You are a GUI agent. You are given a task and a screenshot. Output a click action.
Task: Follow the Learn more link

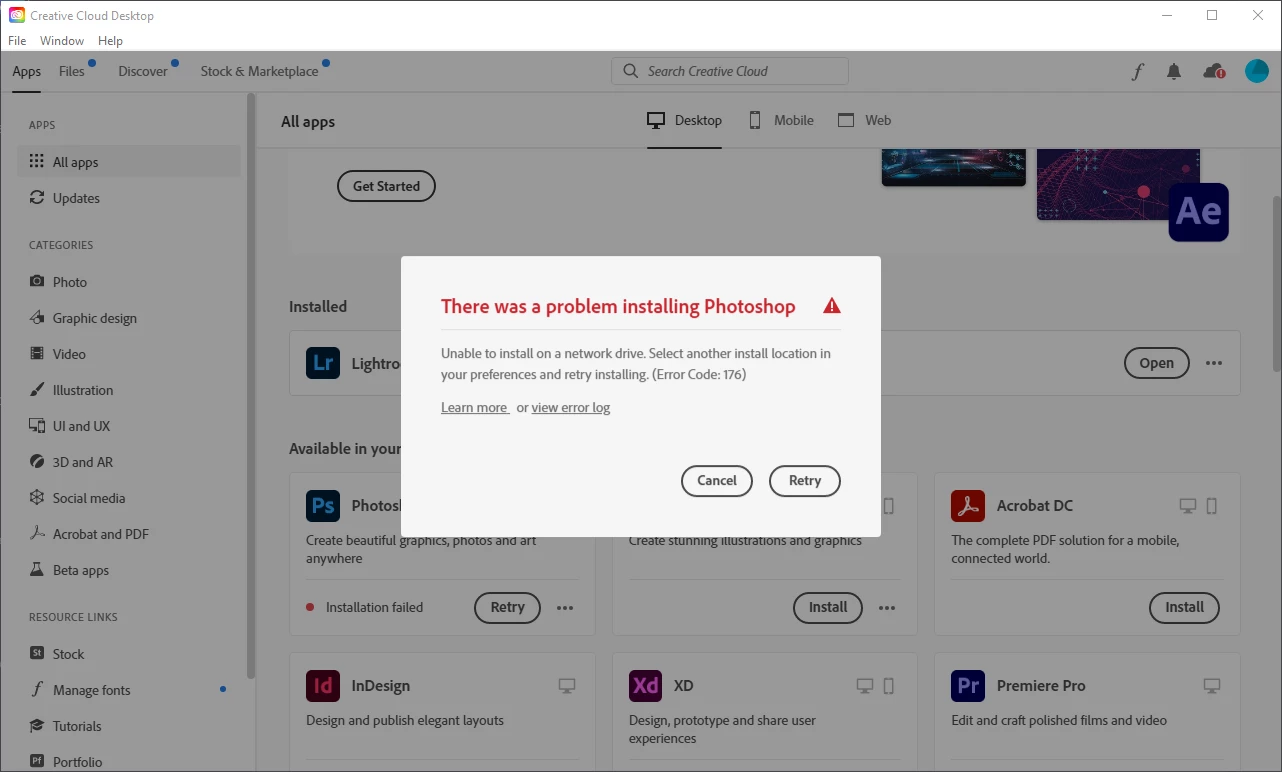pyautogui.click(x=474, y=408)
